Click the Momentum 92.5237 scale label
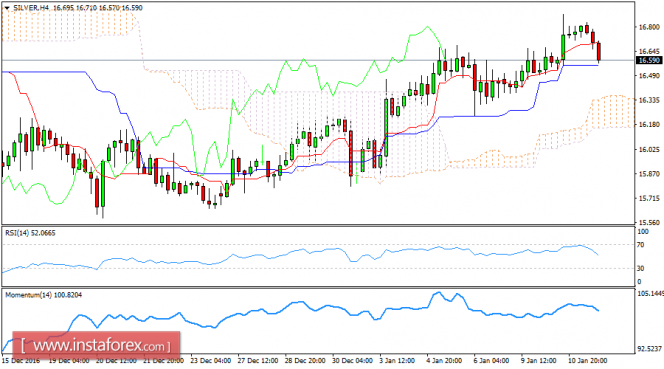664x369 pixels. coord(650,349)
